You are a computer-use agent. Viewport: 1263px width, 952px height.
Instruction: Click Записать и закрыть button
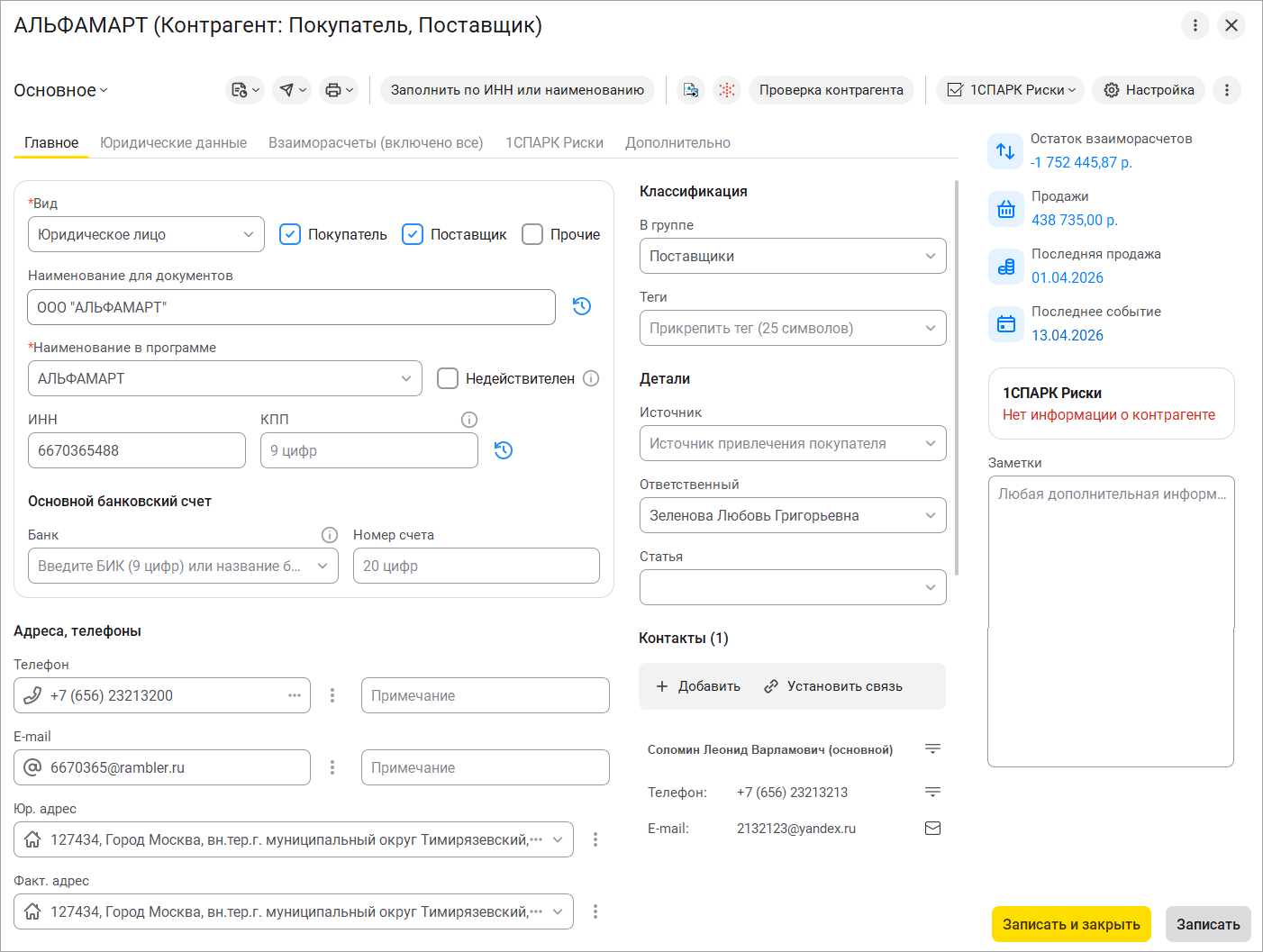click(x=1071, y=924)
